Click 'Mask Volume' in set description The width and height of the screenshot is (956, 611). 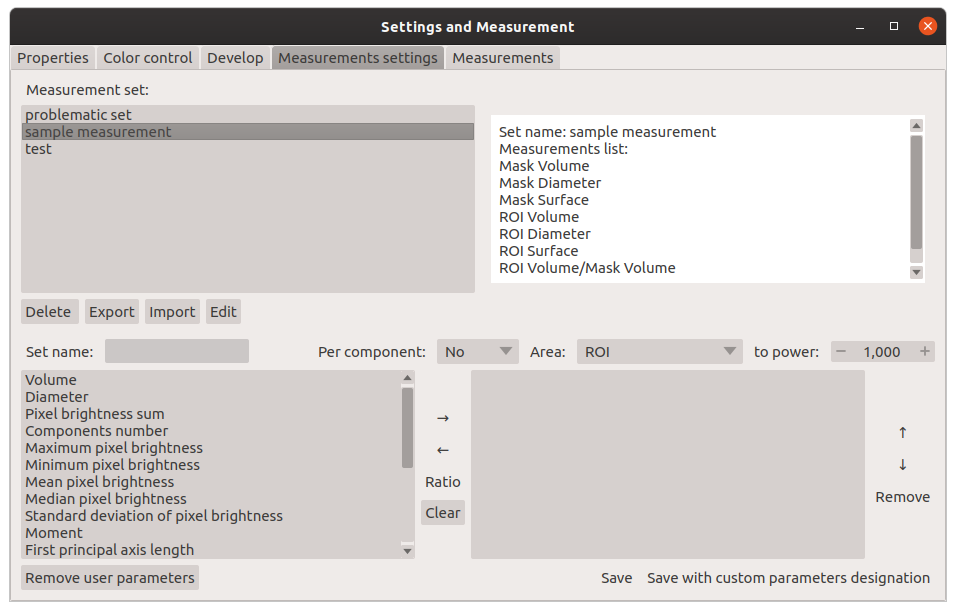pyautogui.click(x=544, y=166)
